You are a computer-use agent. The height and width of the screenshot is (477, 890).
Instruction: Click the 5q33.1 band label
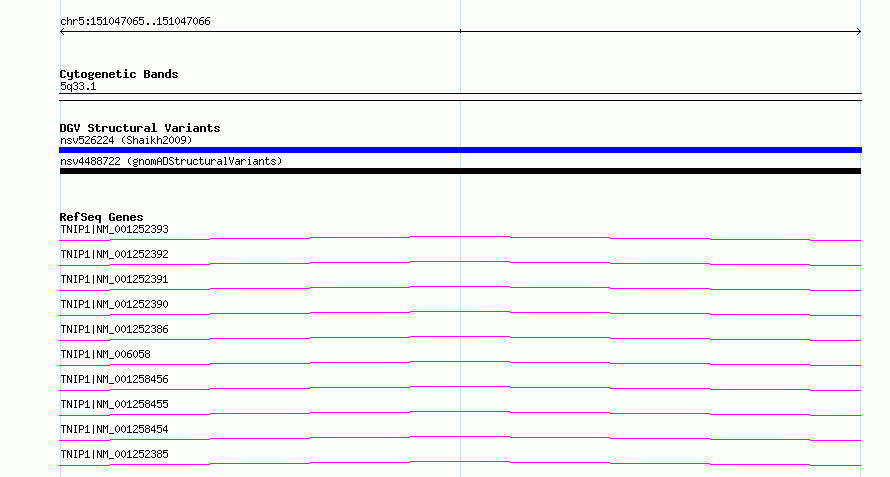78,86
